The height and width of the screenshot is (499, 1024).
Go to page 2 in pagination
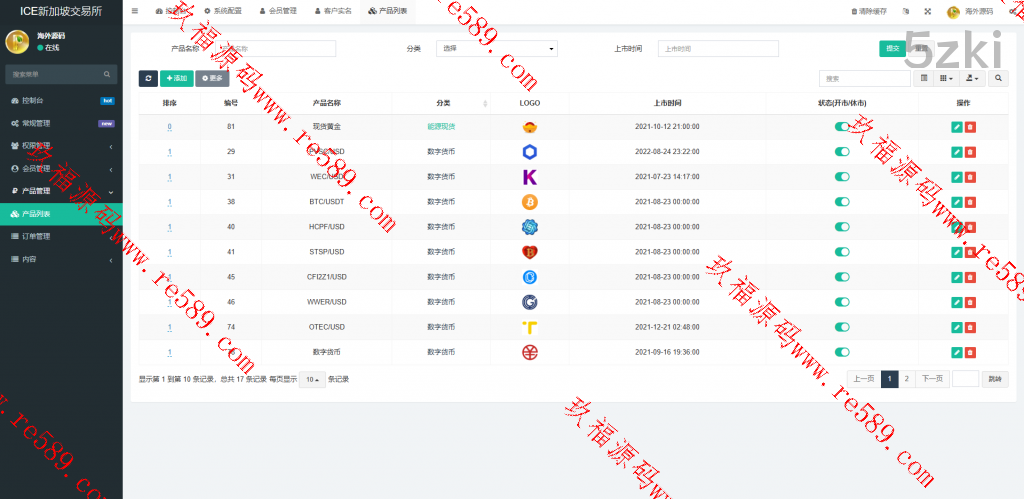(907, 379)
